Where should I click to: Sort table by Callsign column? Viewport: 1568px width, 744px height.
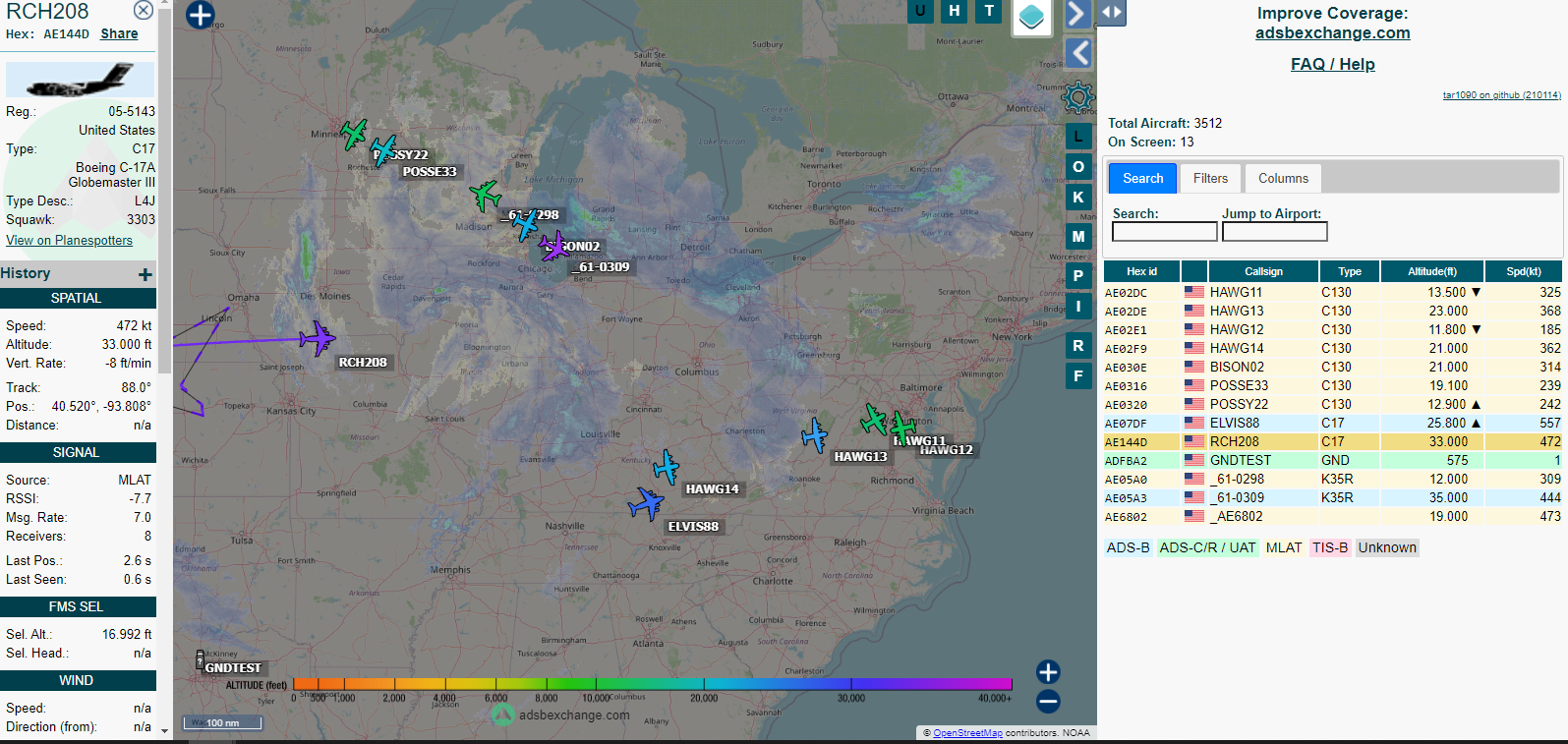point(1263,271)
